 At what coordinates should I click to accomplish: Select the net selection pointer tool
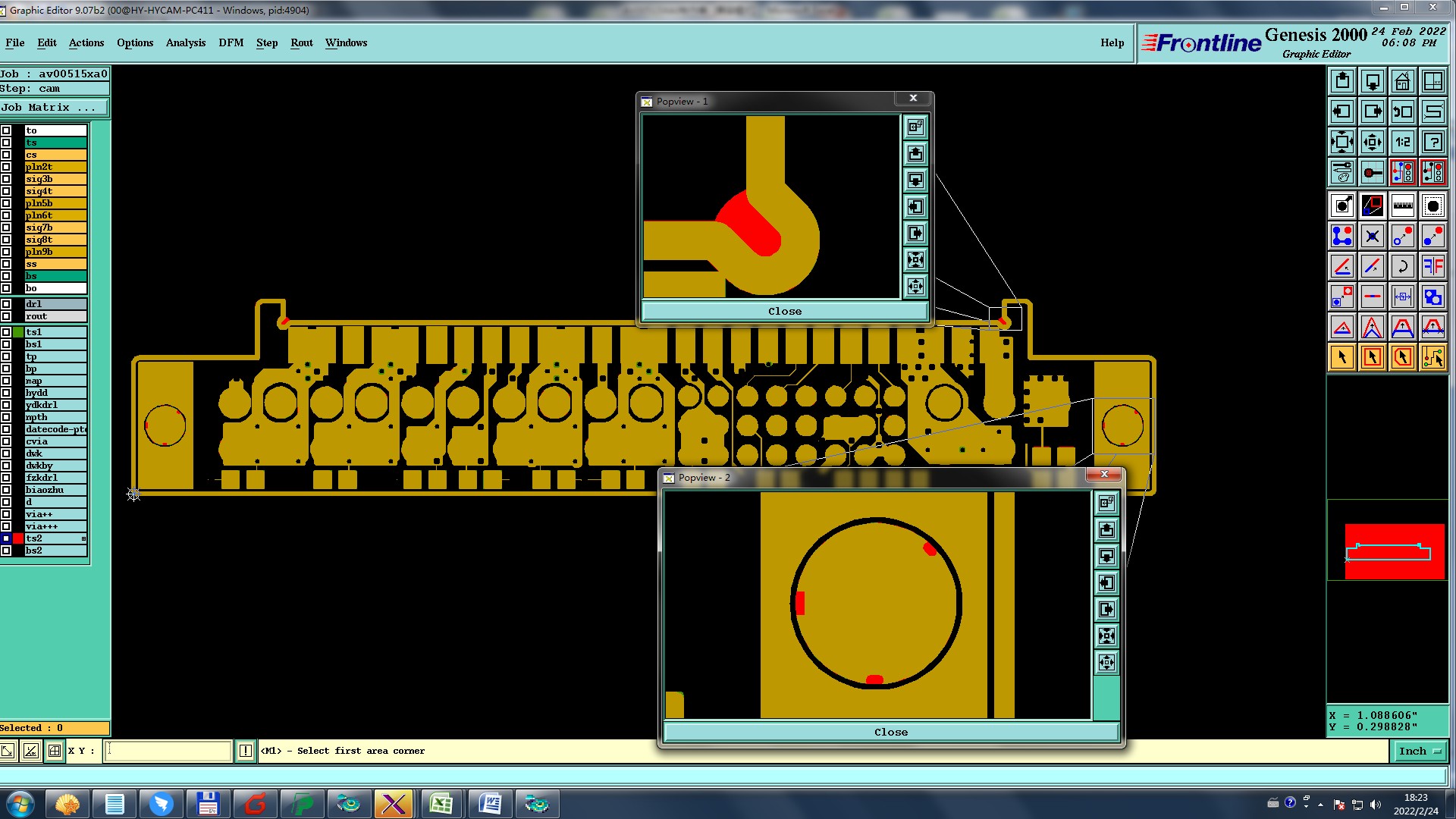1432,357
